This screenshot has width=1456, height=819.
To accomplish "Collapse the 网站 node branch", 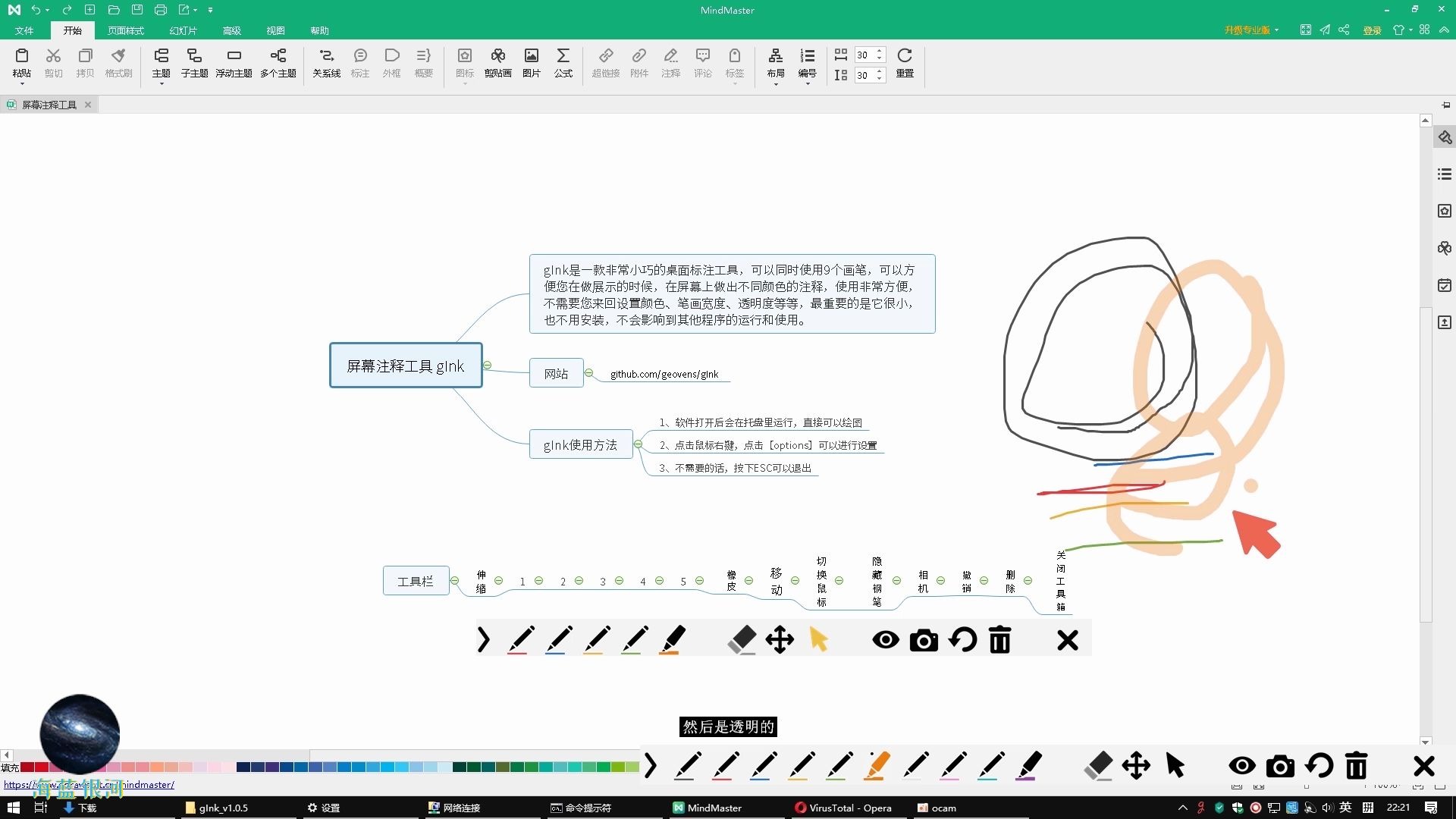I will (x=588, y=372).
